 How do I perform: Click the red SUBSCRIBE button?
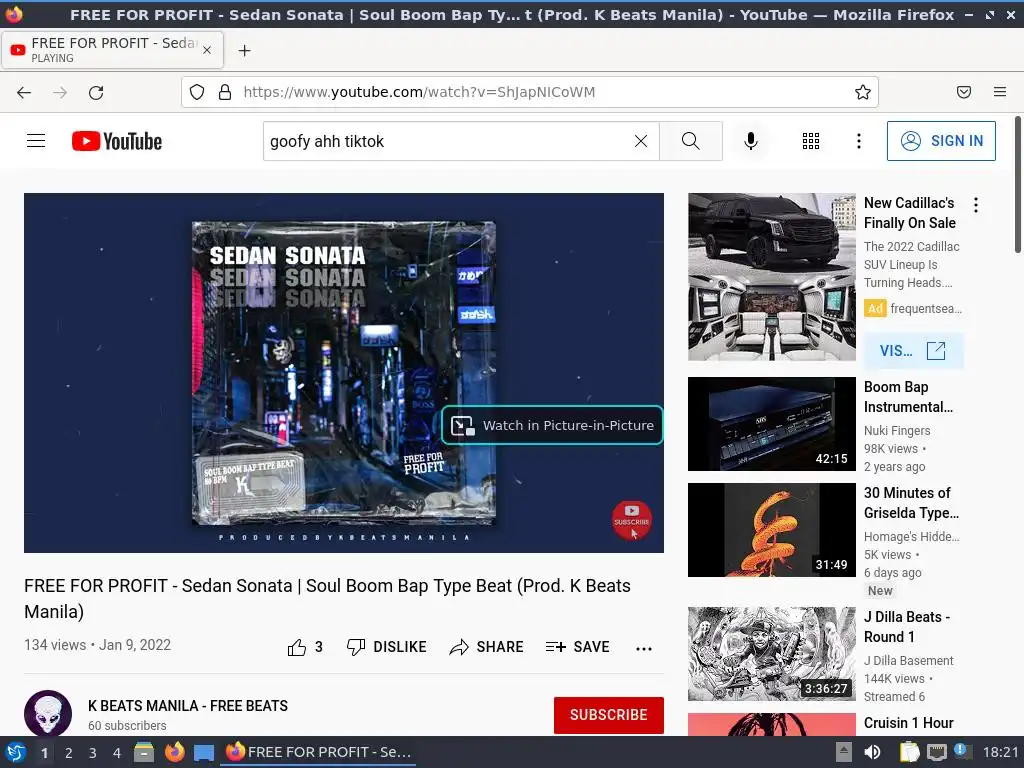pos(609,715)
